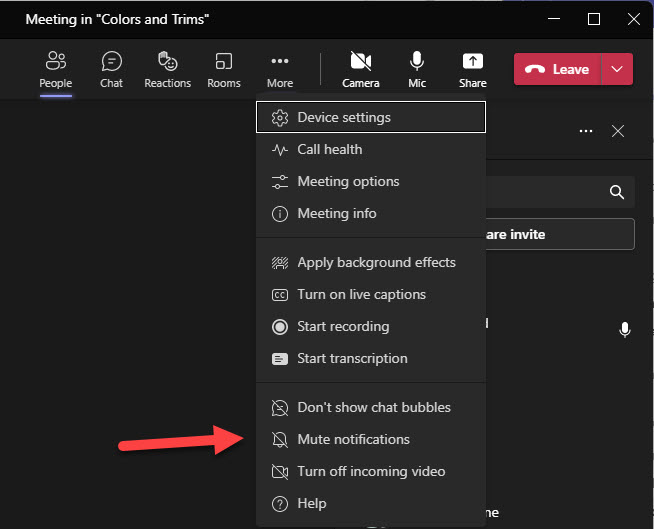Select Mute notifications

coord(353,439)
